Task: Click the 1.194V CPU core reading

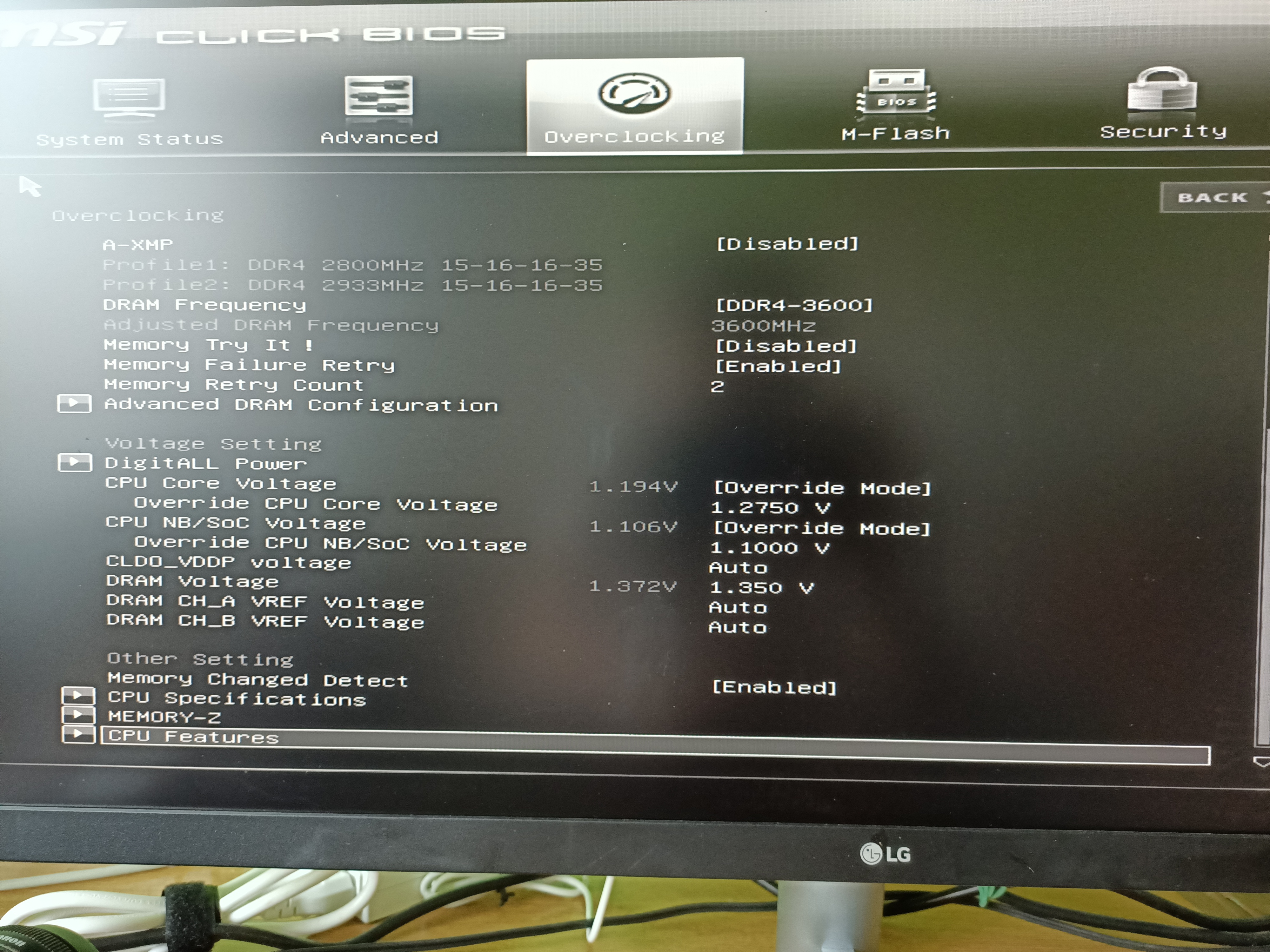Action: (633, 486)
